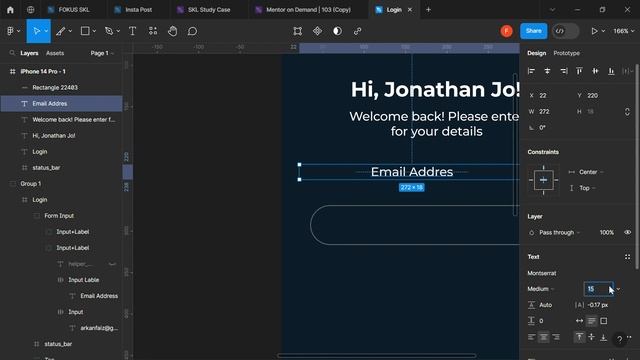Toggle constrain proportions icon

[x=627, y=111]
